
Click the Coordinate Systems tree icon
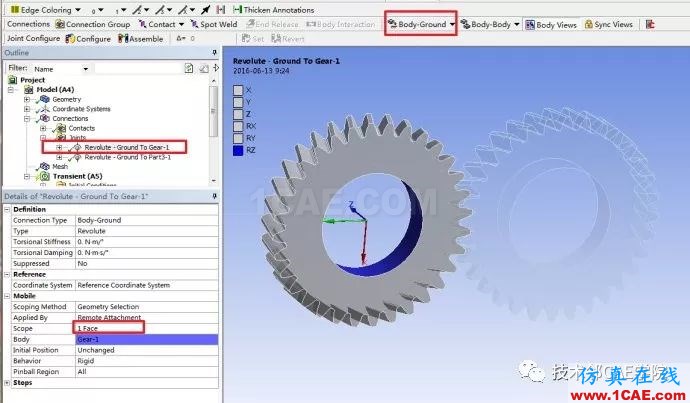[45, 109]
